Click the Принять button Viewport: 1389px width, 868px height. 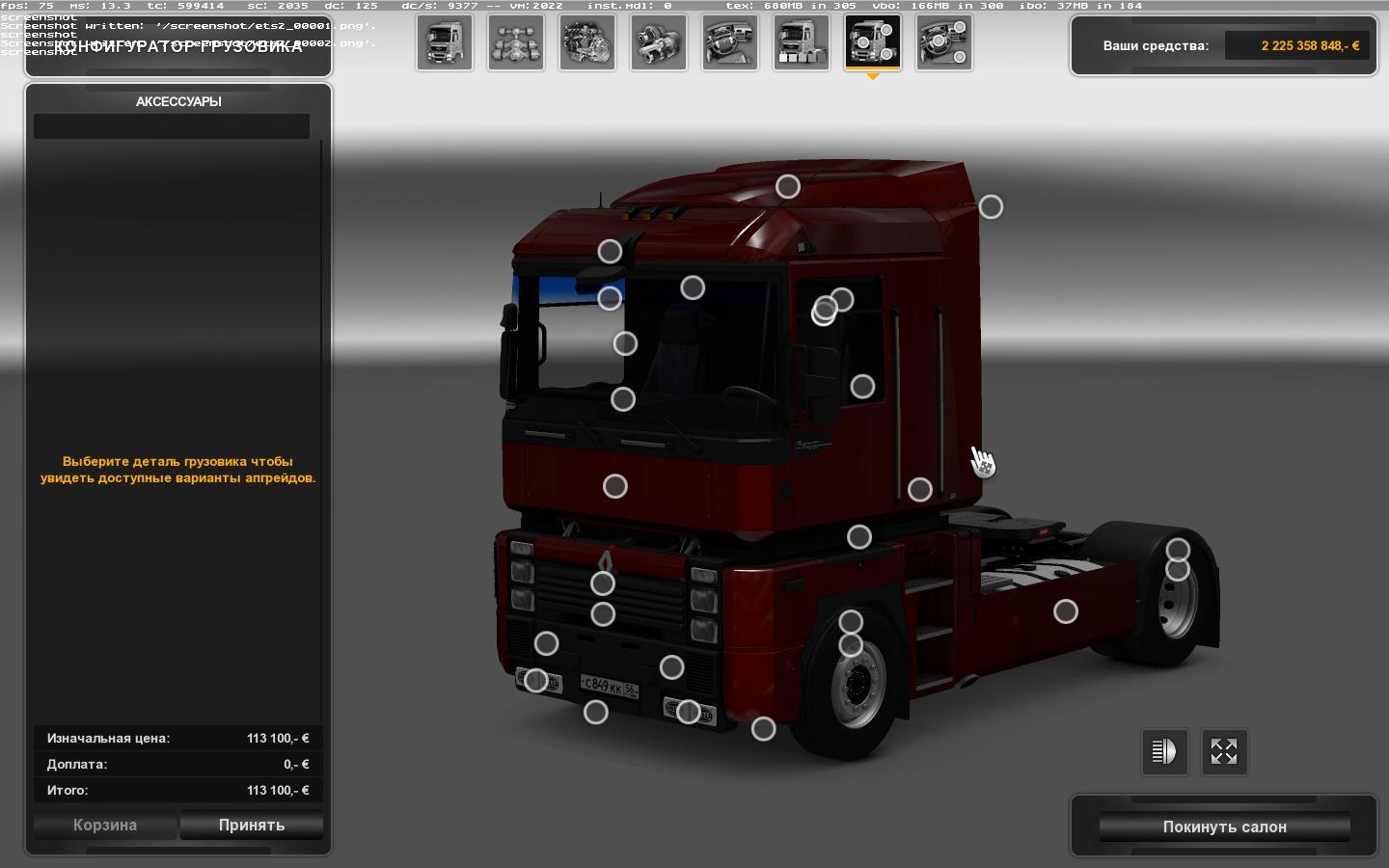pos(251,825)
